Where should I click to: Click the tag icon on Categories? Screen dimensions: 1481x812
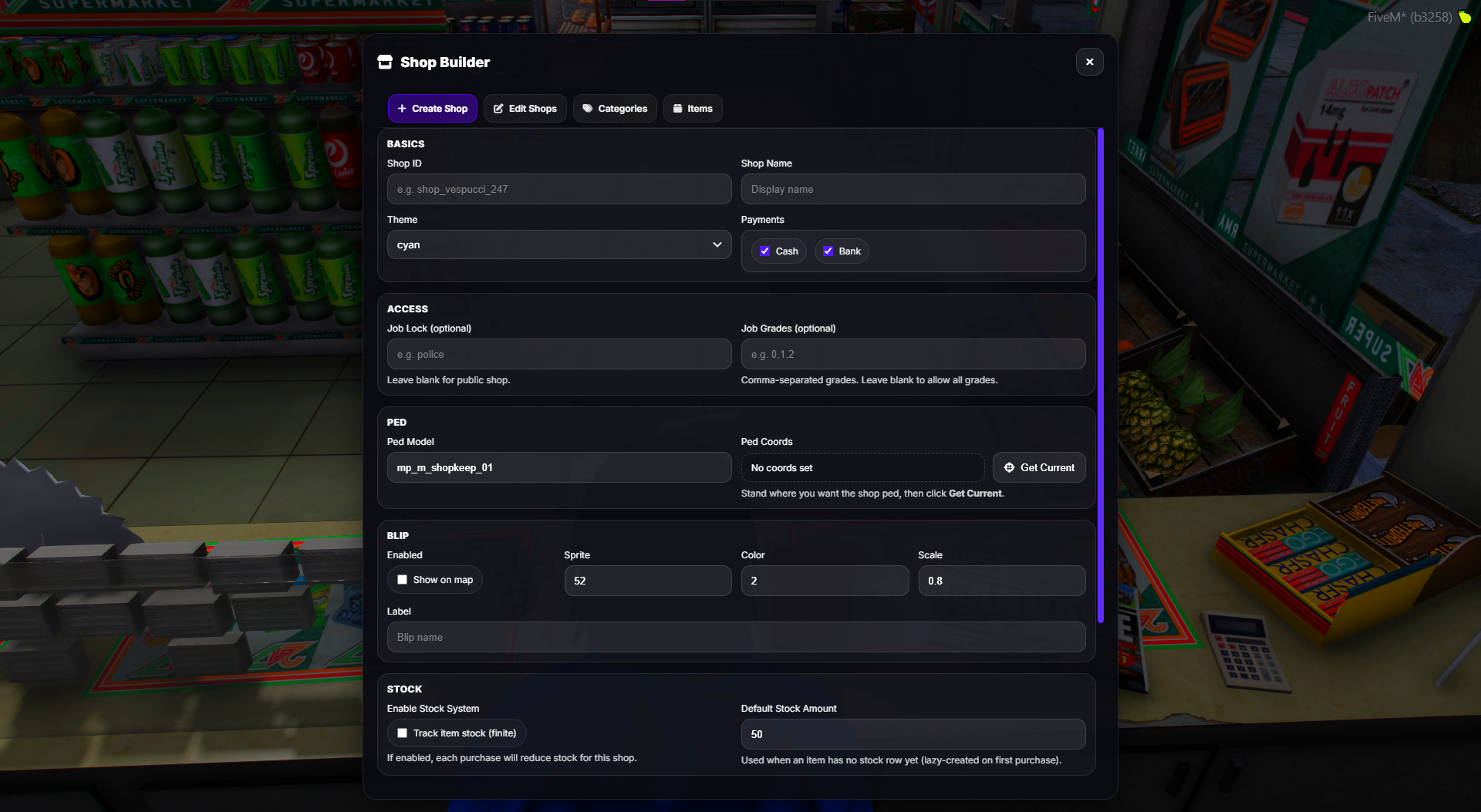588,109
